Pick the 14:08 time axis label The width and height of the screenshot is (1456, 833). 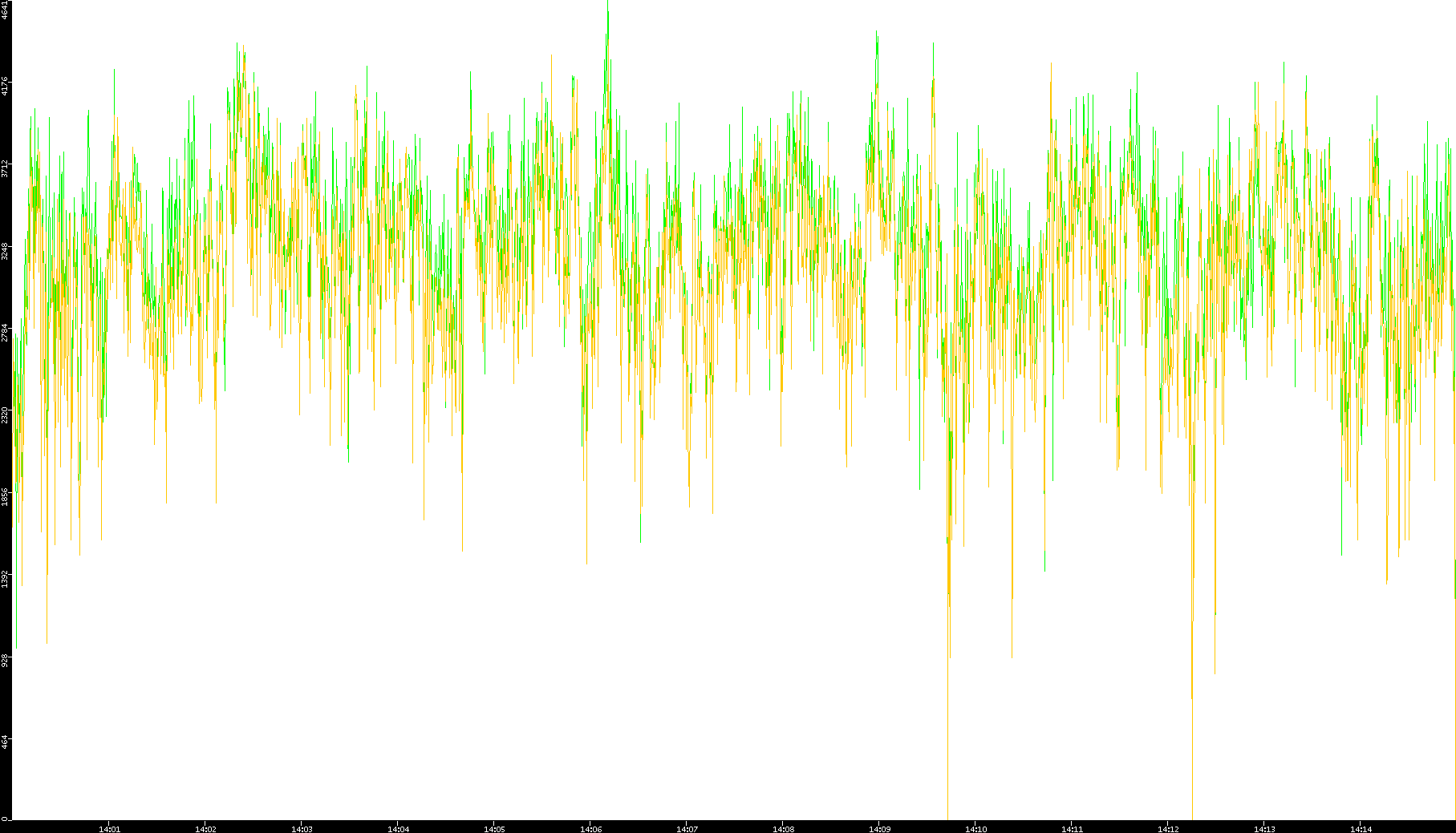click(x=783, y=829)
